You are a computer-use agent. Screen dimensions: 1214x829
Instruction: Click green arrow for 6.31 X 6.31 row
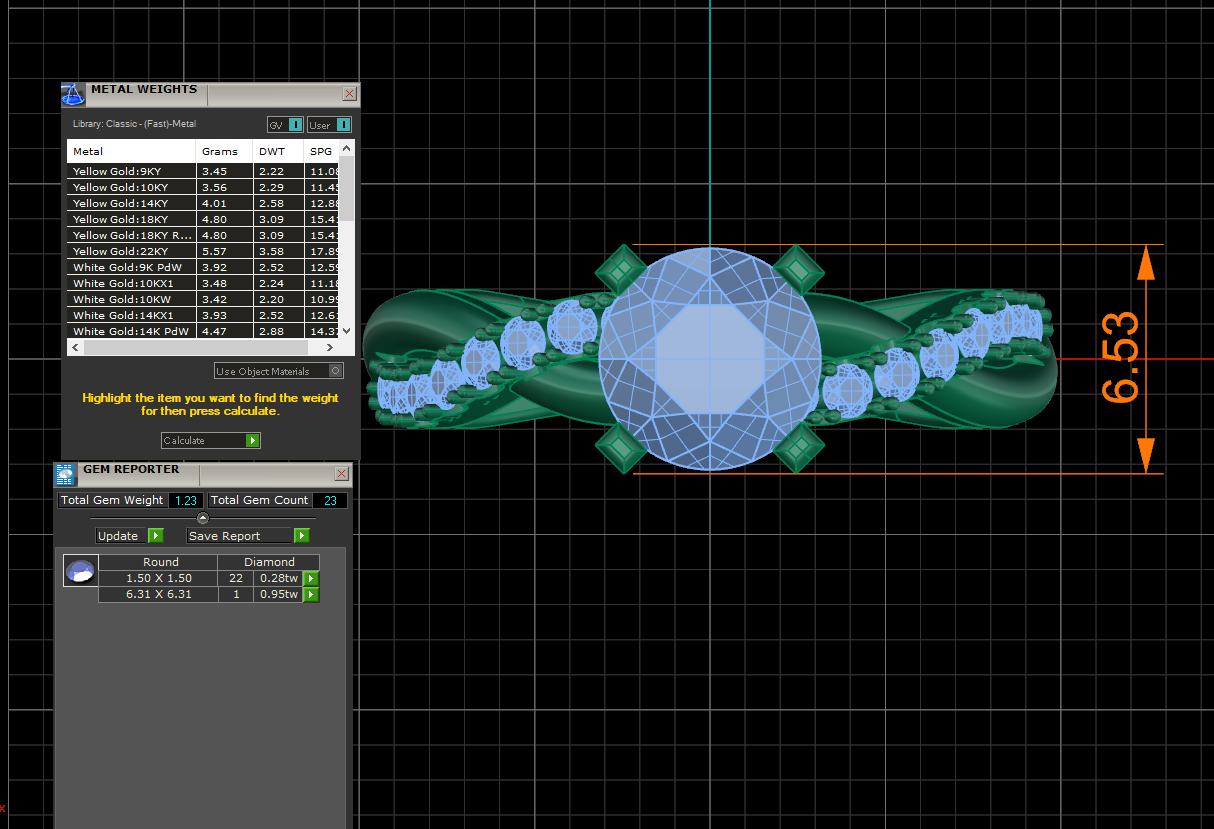(311, 594)
